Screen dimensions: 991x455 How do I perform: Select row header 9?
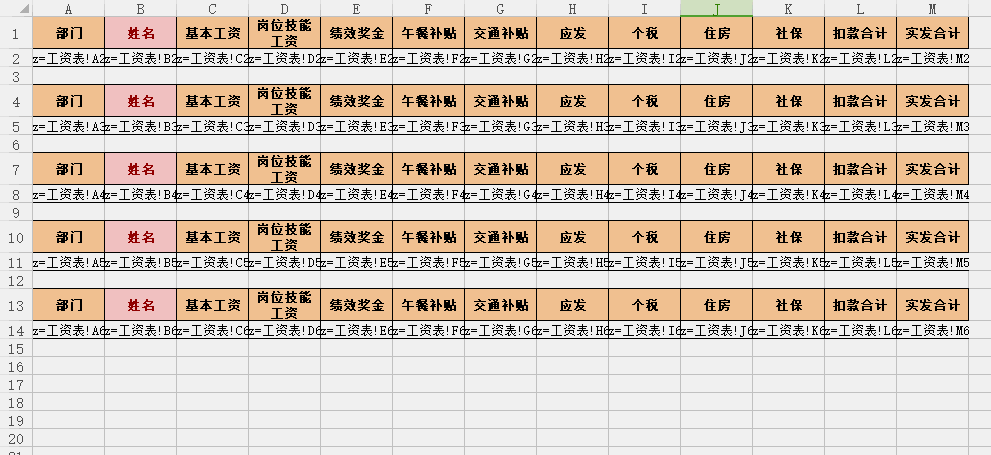click(x=16, y=214)
